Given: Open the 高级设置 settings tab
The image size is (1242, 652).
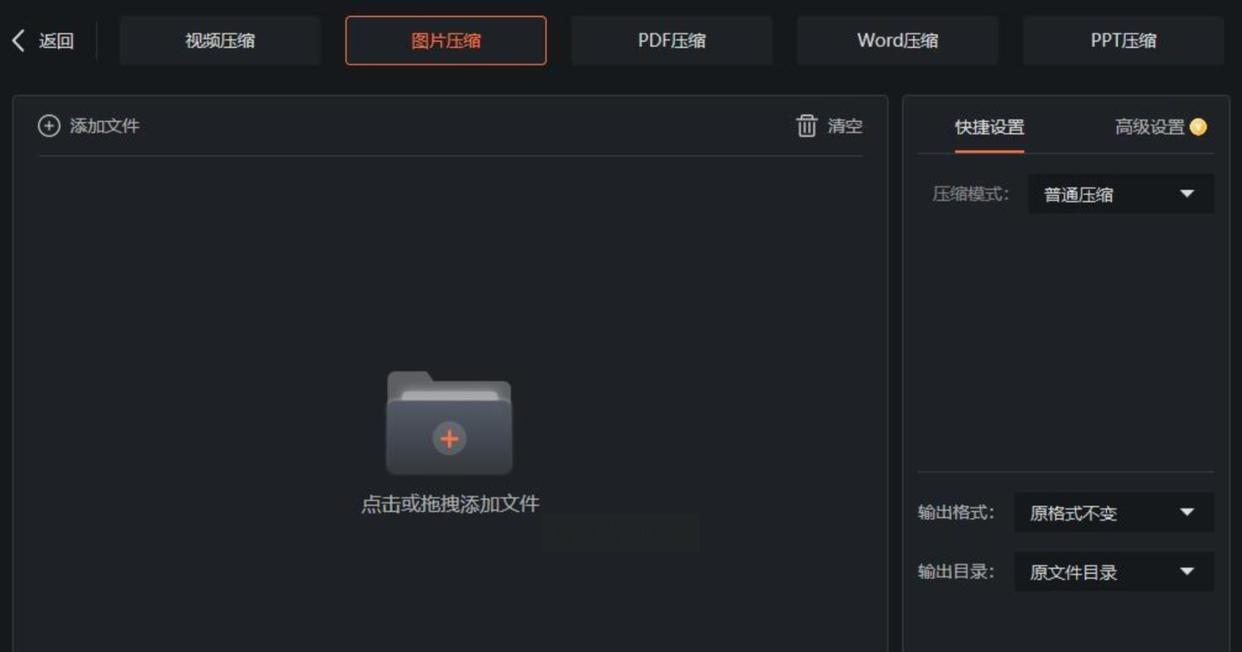Looking at the screenshot, I should [1150, 127].
